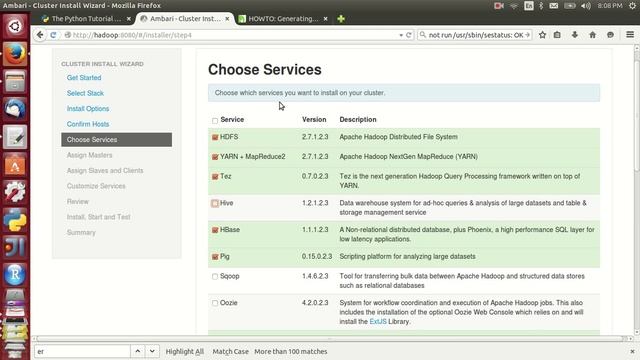
Task: Select the Ambari Cluster Install tab
Action: pos(184,19)
